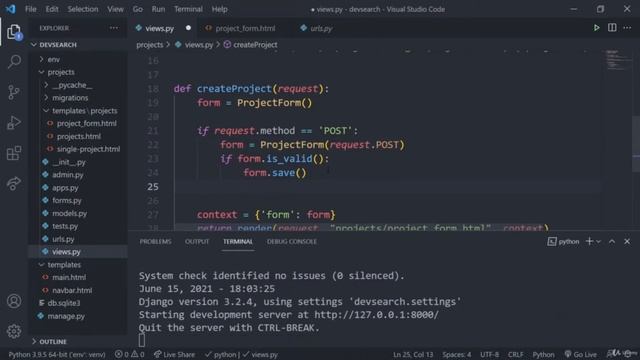
Task: Open the Search view in activity bar
Action: point(14,62)
